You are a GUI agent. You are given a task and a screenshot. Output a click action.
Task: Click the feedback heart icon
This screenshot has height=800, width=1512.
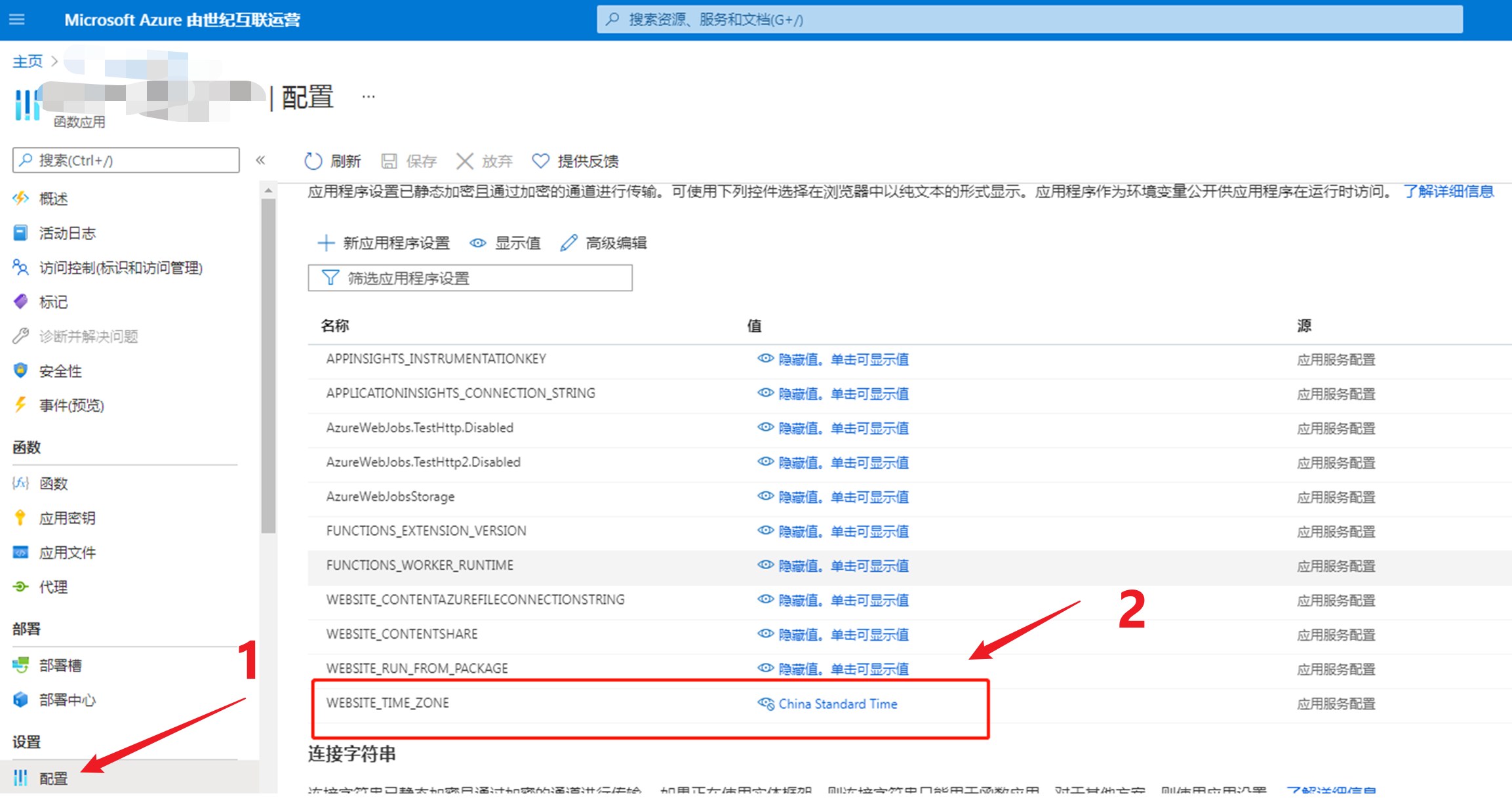[x=540, y=161]
